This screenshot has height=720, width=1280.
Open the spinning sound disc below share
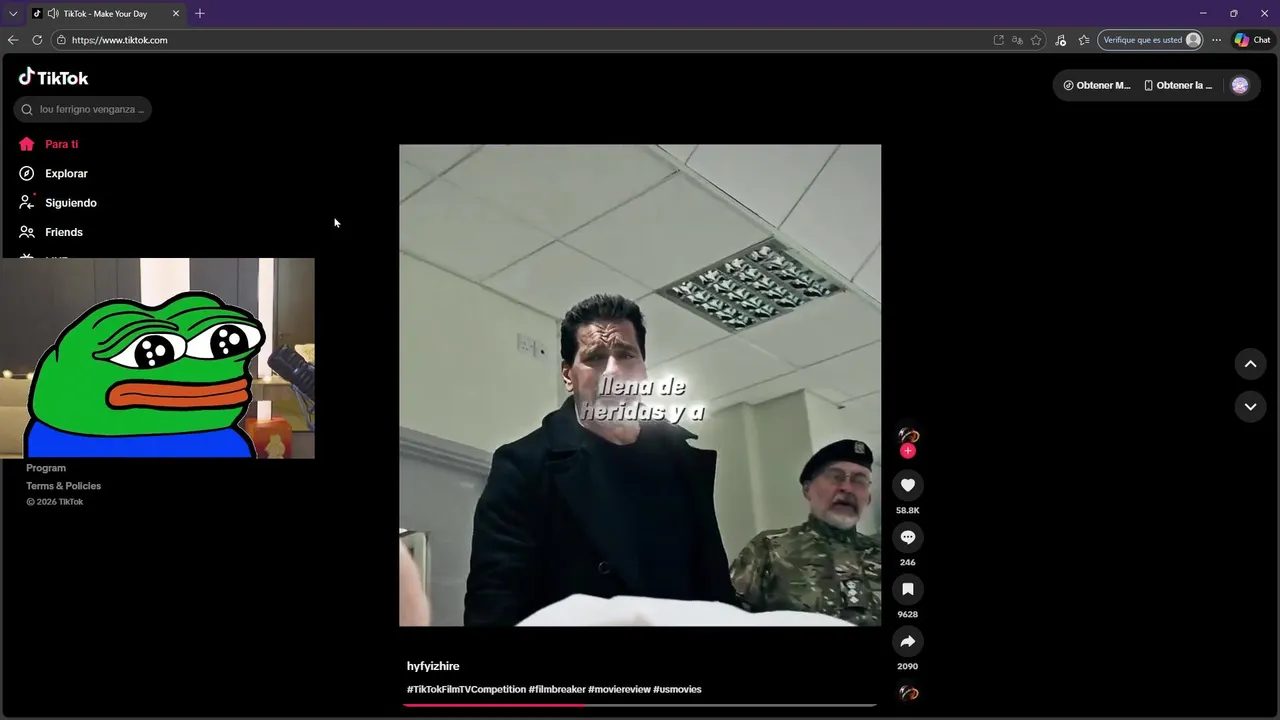click(x=908, y=693)
